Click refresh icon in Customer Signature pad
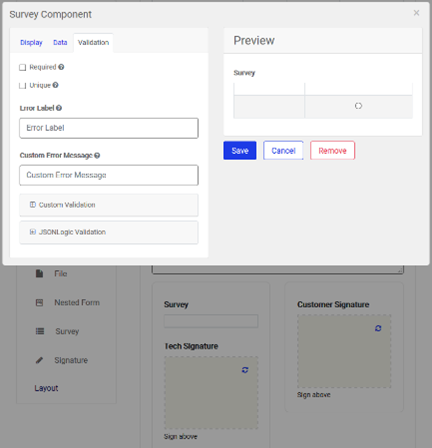Viewport: 432px width, 448px height. coord(378,328)
